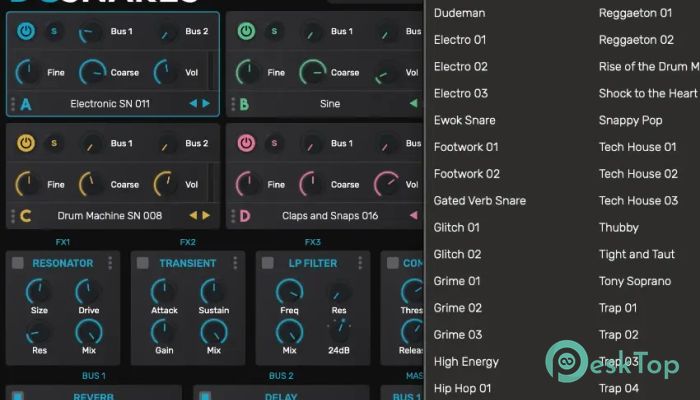Turn off layer B power button

click(x=246, y=32)
